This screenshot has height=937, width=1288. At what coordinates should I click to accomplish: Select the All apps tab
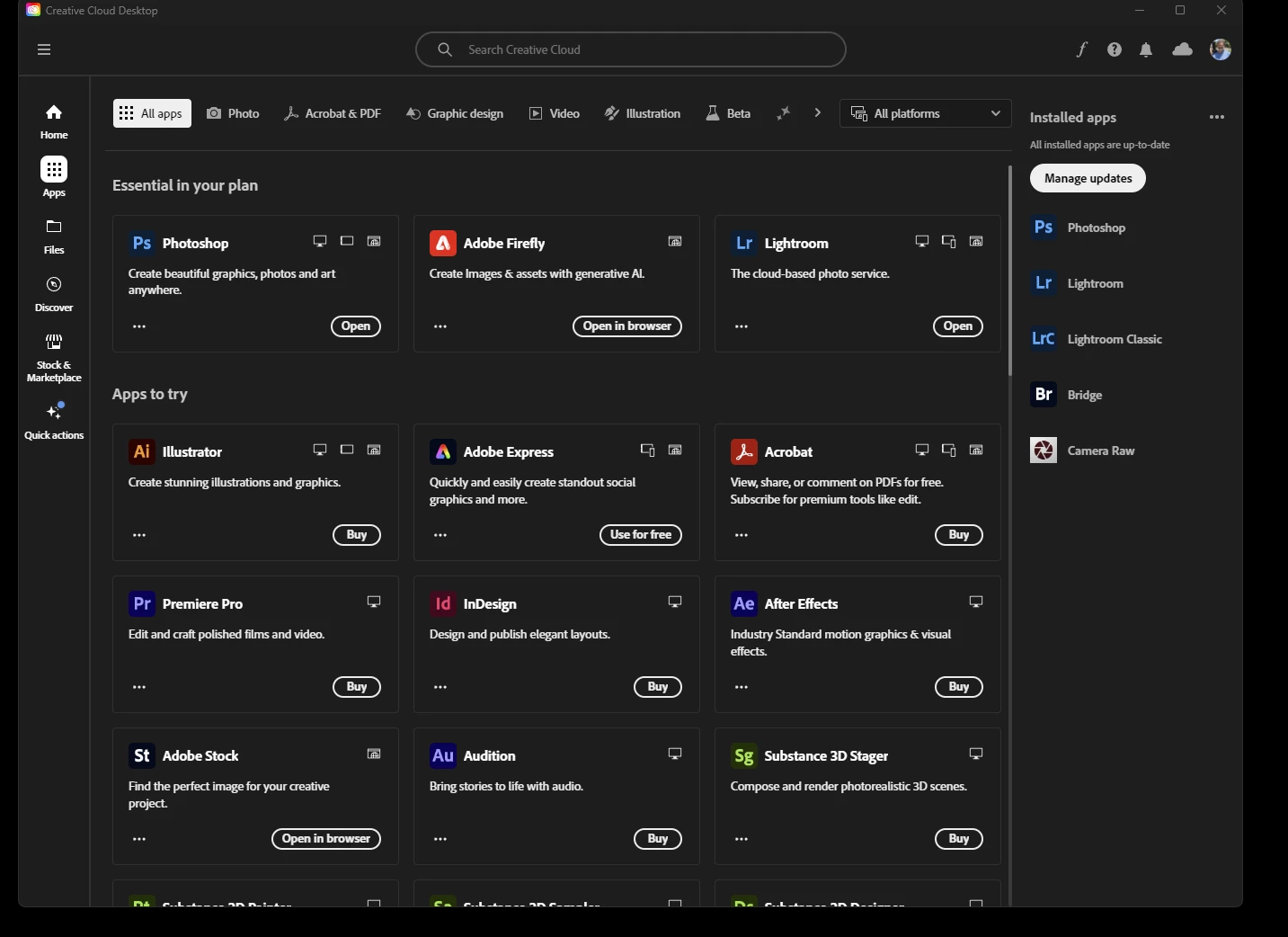pyautogui.click(x=152, y=113)
